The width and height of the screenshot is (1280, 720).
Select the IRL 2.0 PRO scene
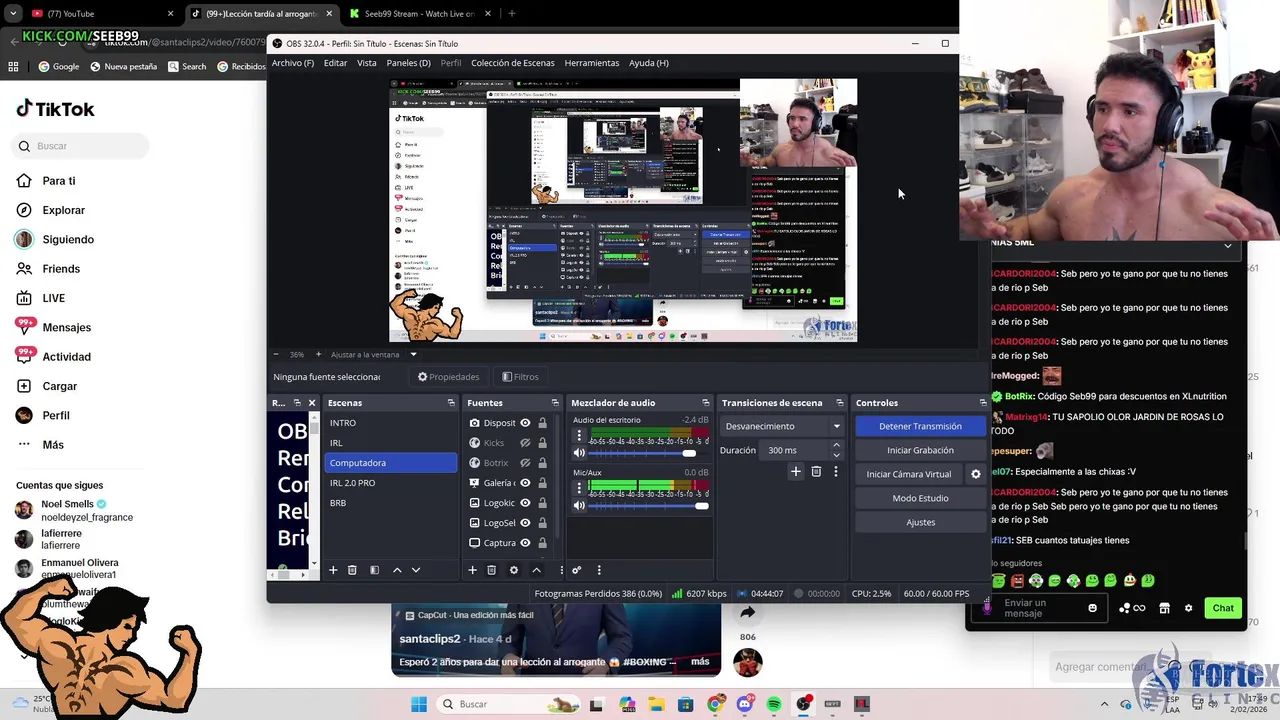click(391, 483)
